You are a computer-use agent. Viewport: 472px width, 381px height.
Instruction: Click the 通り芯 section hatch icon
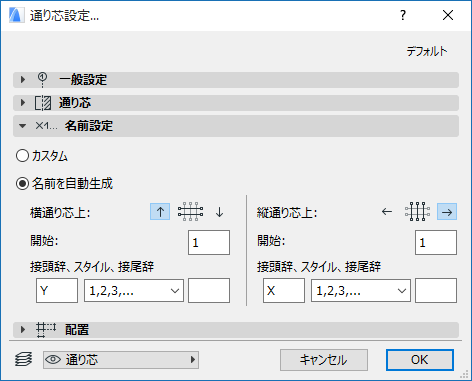pyautogui.click(x=43, y=103)
